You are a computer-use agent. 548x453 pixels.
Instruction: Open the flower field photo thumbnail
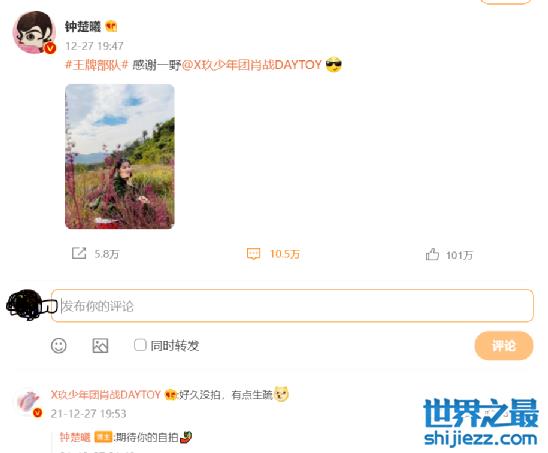(120, 156)
